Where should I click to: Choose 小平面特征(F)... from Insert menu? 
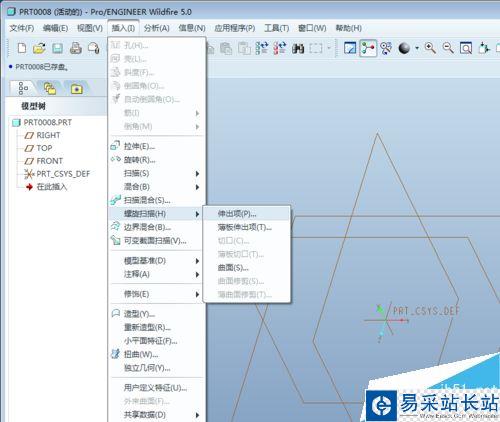(x=156, y=341)
